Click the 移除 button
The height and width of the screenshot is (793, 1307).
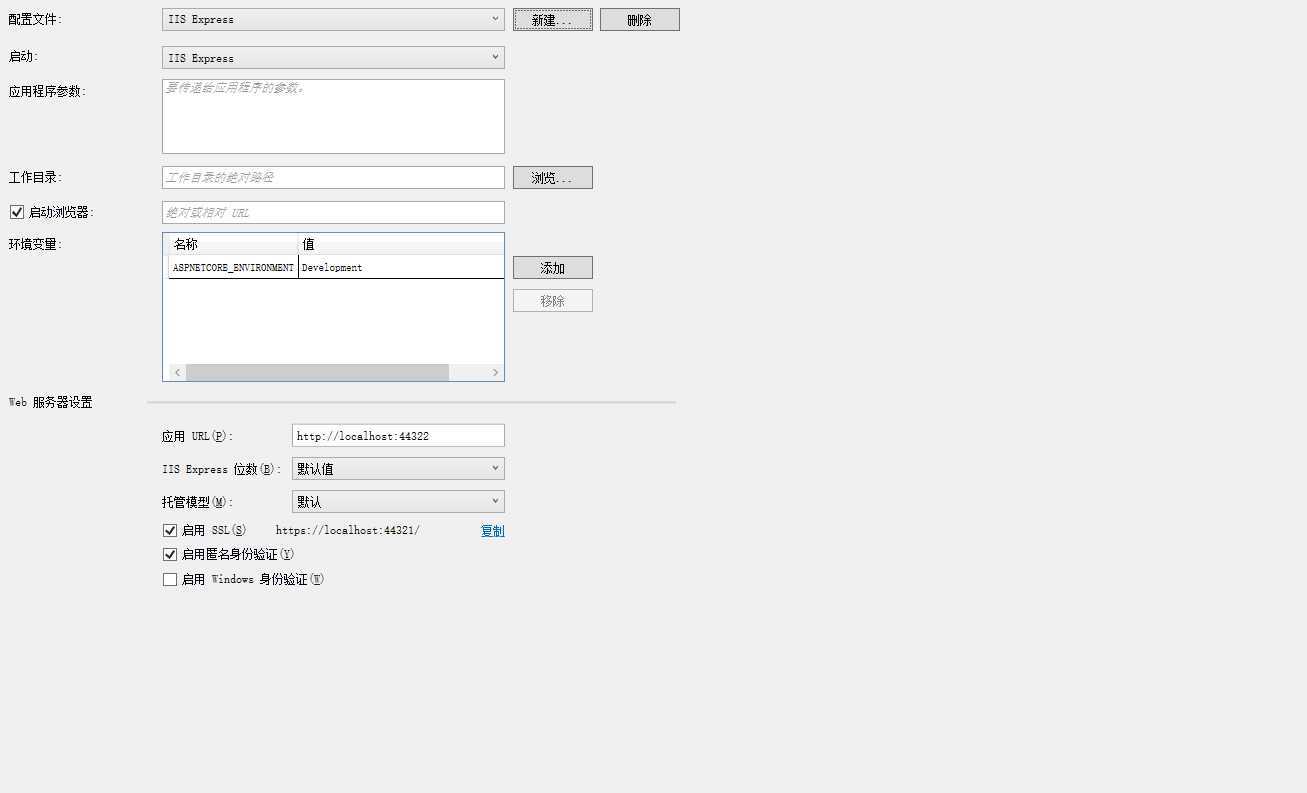[553, 301]
